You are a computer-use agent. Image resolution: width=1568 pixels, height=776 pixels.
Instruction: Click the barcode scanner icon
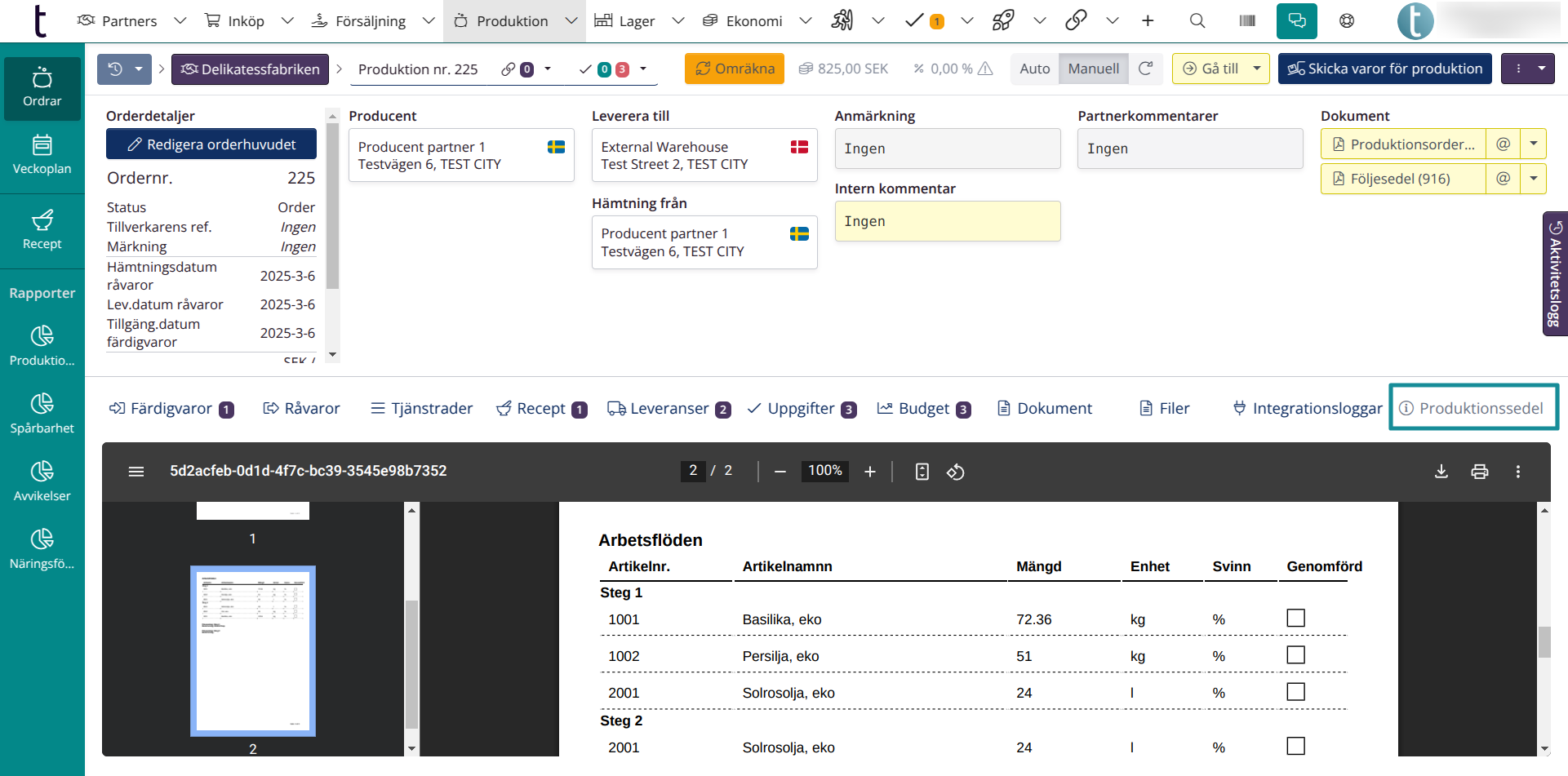coord(1246,21)
